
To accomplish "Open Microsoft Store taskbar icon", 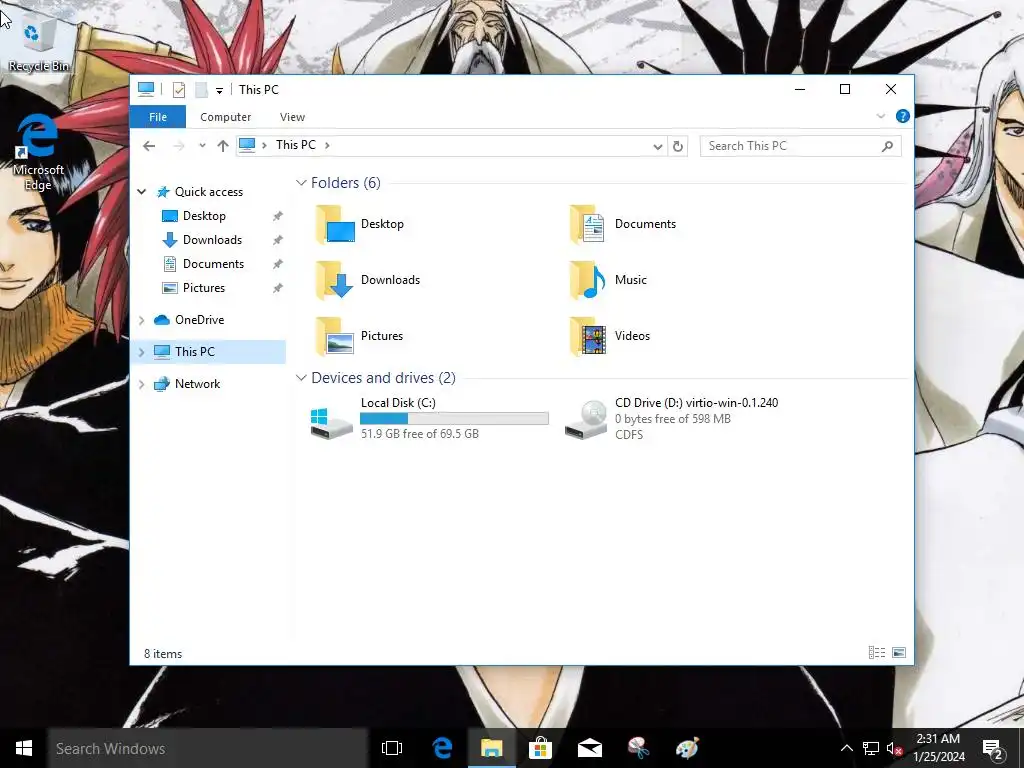I will tap(540, 748).
